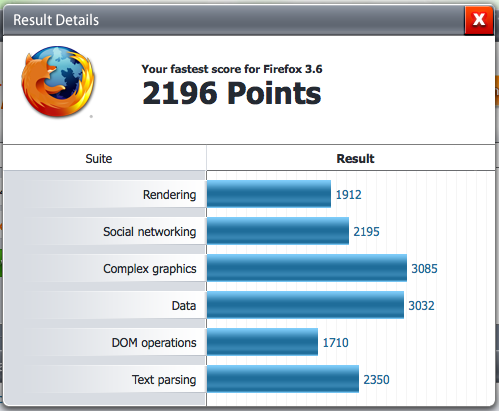Click the 1912 score value
Viewport: 499px width, 411px height.
coord(348,195)
